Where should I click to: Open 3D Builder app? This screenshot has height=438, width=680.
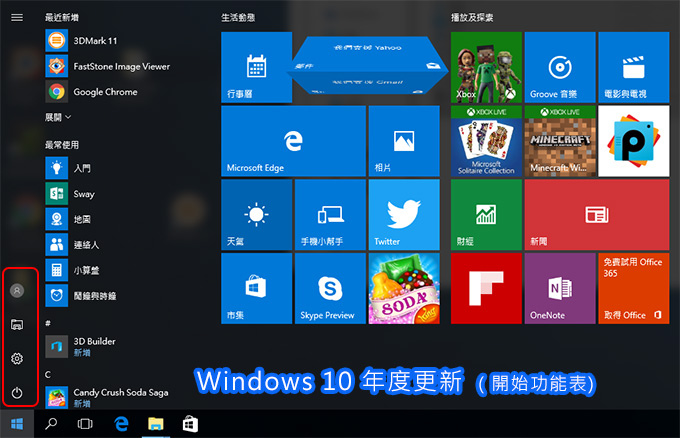81,346
